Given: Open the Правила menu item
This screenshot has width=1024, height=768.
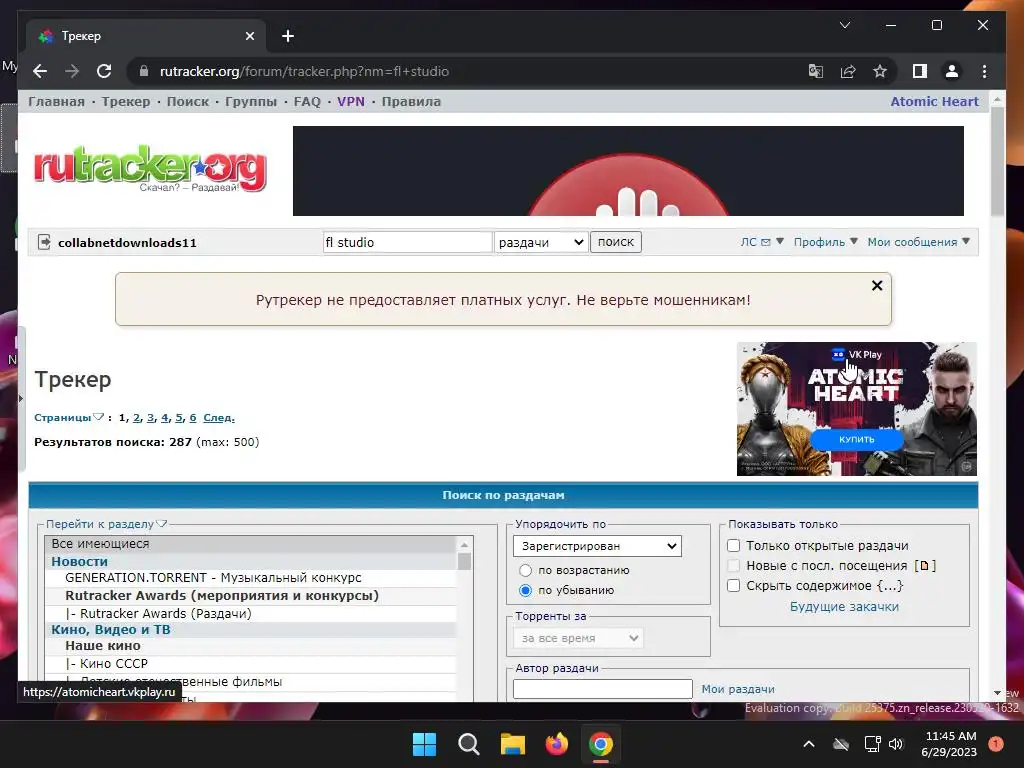Looking at the screenshot, I should click(x=411, y=101).
